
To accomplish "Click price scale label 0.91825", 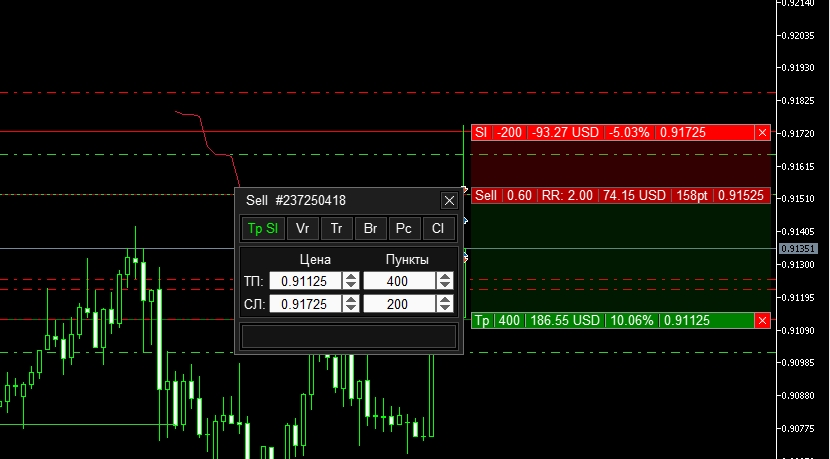I will pyautogui.click(x=799, y=101).
